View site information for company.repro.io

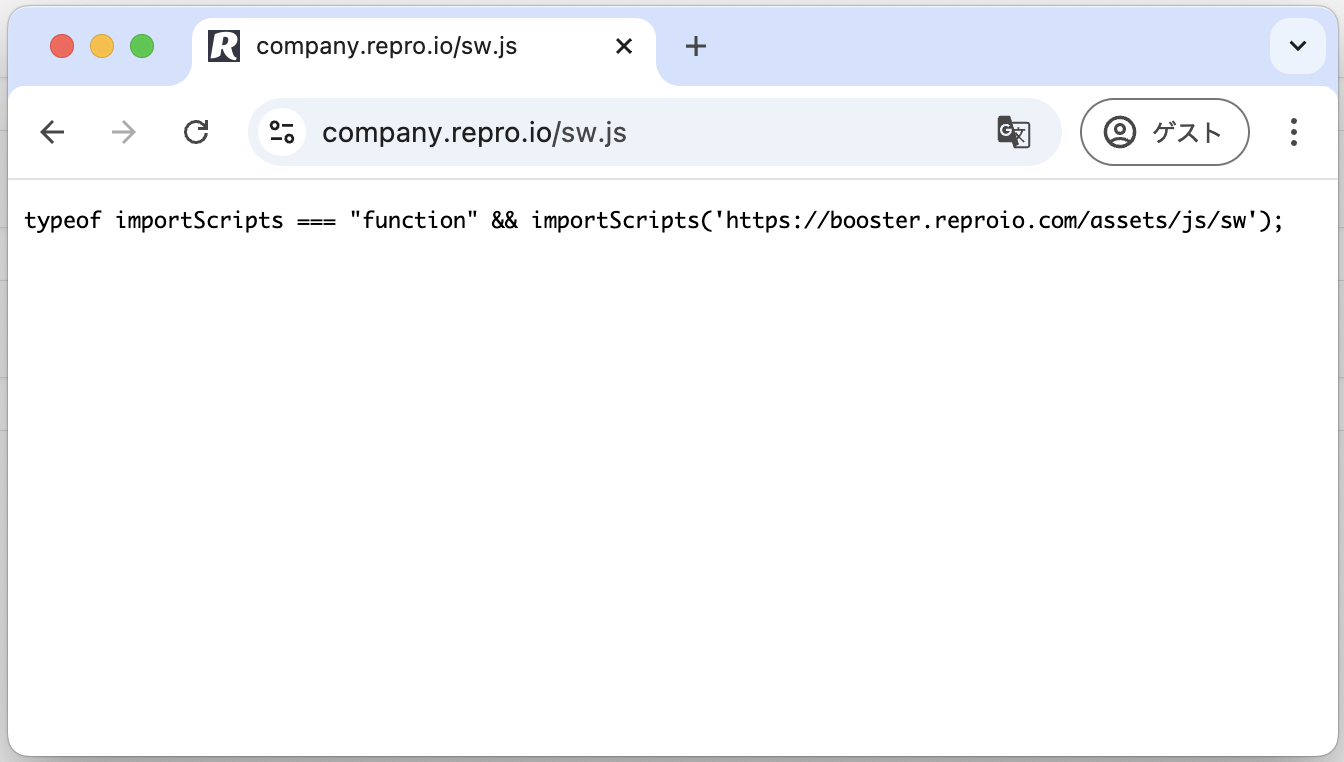click(x=282, y=132)
